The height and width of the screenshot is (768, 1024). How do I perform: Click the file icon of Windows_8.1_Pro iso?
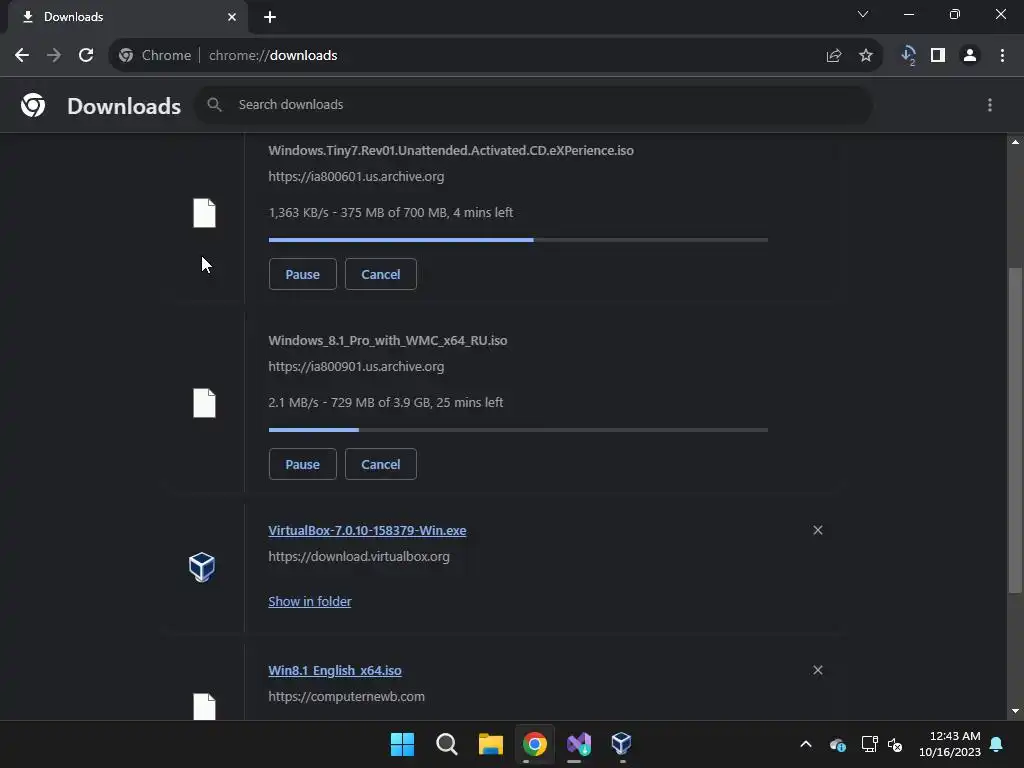(x=204, y=403)
